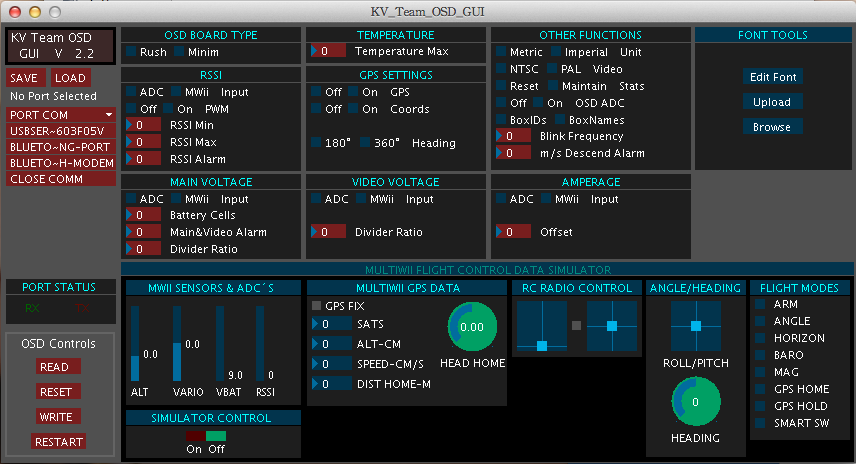Click the left RC radio stick pad
856x464 pixels.
[x=541, y=326]
